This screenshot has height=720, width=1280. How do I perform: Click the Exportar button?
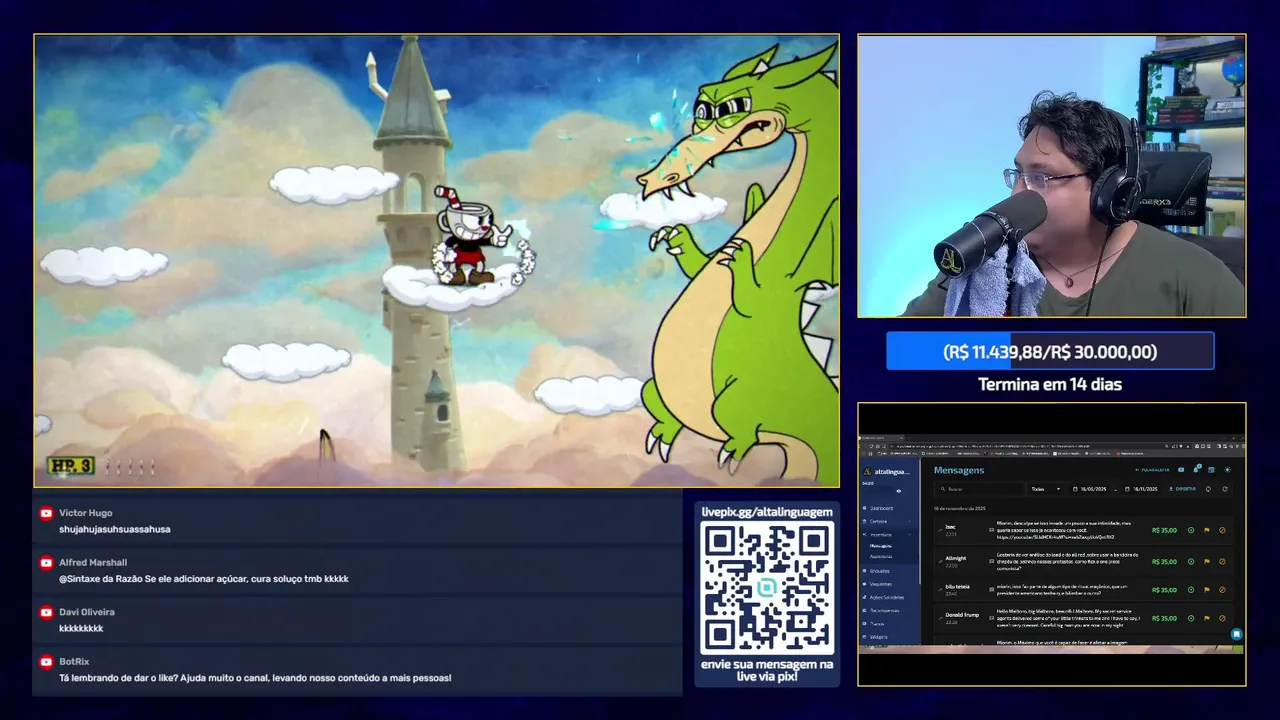(x=1180, y=489)
